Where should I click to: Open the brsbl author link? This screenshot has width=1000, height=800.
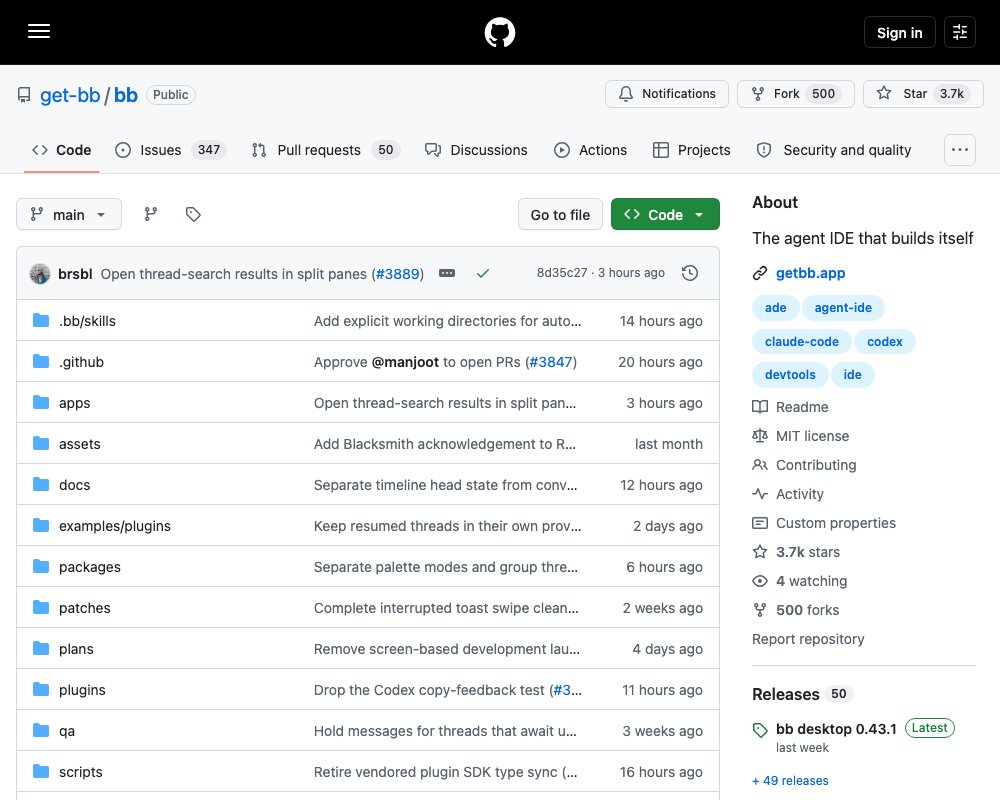click(x=75, y=274)
